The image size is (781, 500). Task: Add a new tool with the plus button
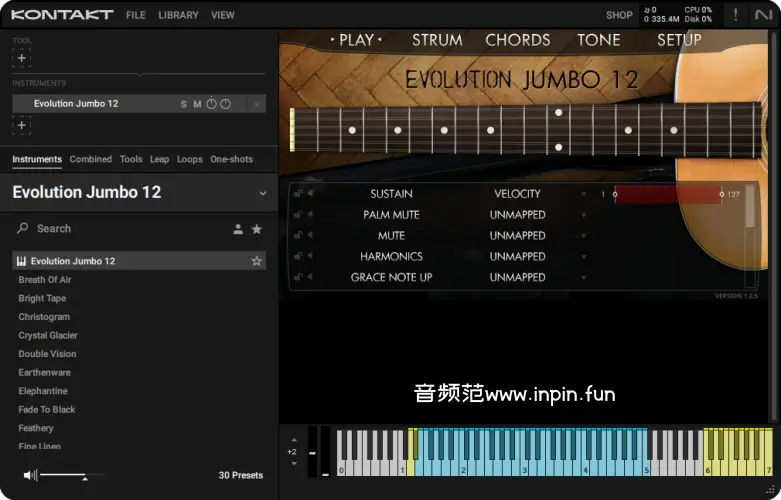pyautogui.click(x=22, y=58)
